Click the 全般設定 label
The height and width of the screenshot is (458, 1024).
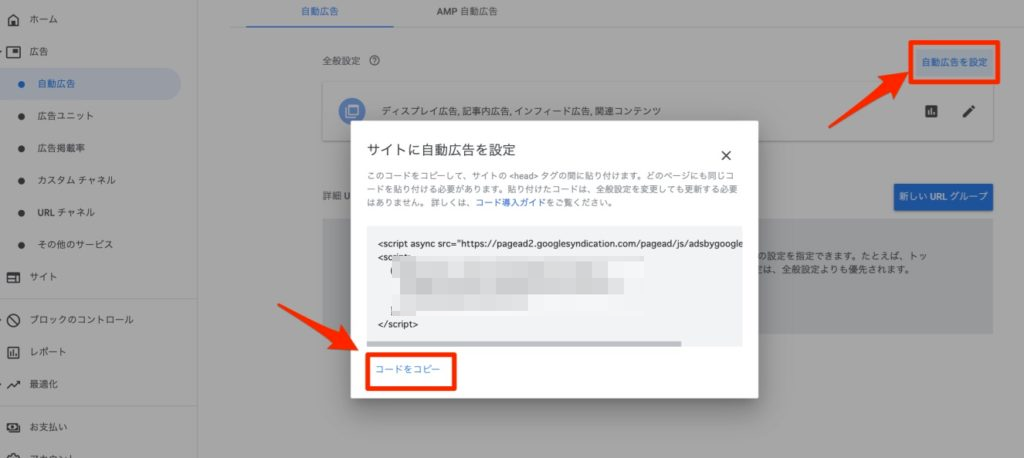(x=341, y=61)
